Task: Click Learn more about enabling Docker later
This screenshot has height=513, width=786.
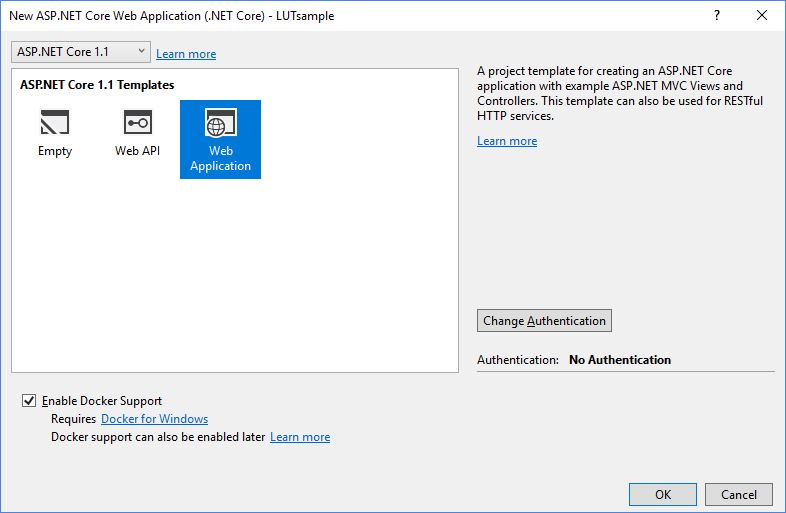Action: point(300,437)
